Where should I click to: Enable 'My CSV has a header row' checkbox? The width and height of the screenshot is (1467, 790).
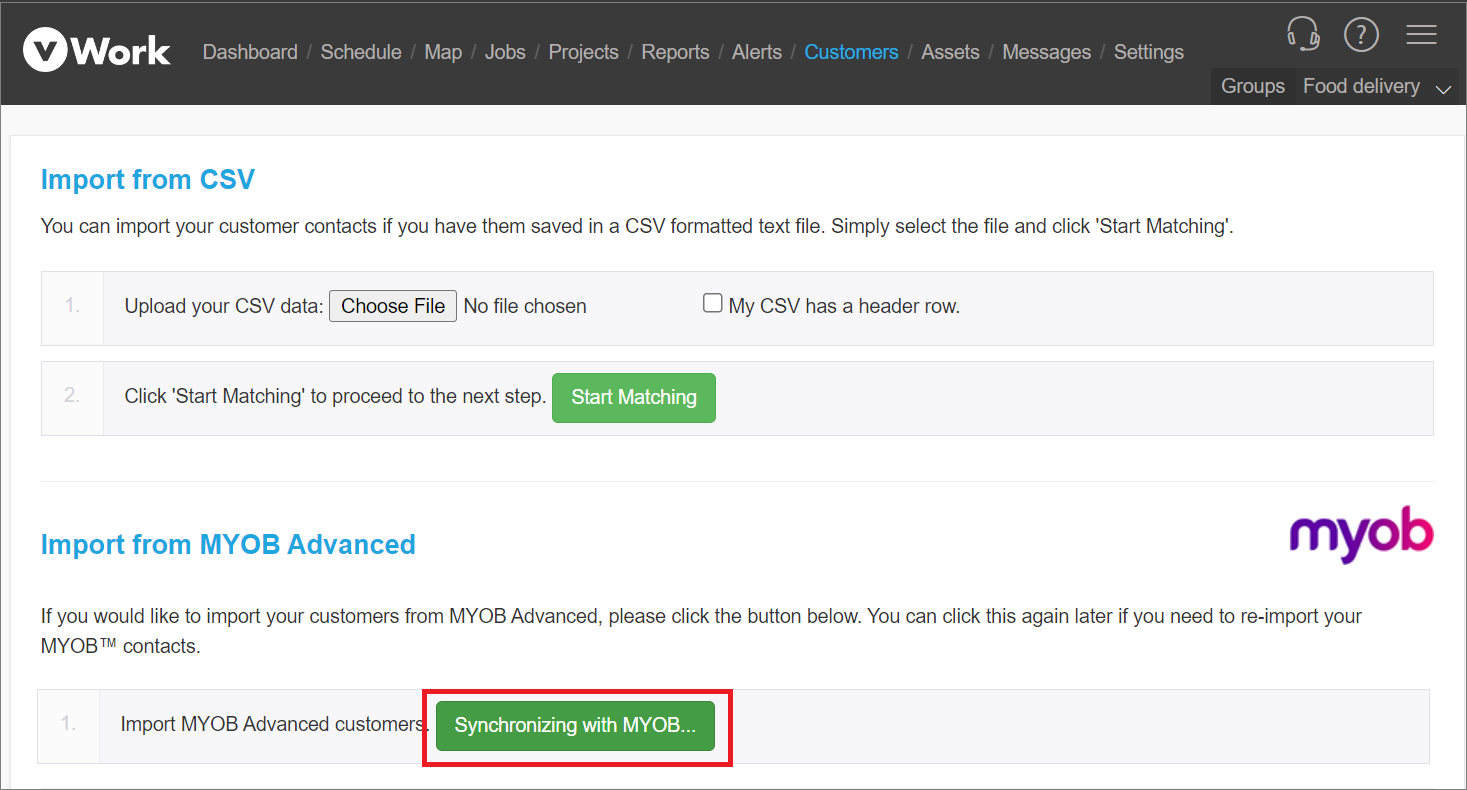(713, 303)
